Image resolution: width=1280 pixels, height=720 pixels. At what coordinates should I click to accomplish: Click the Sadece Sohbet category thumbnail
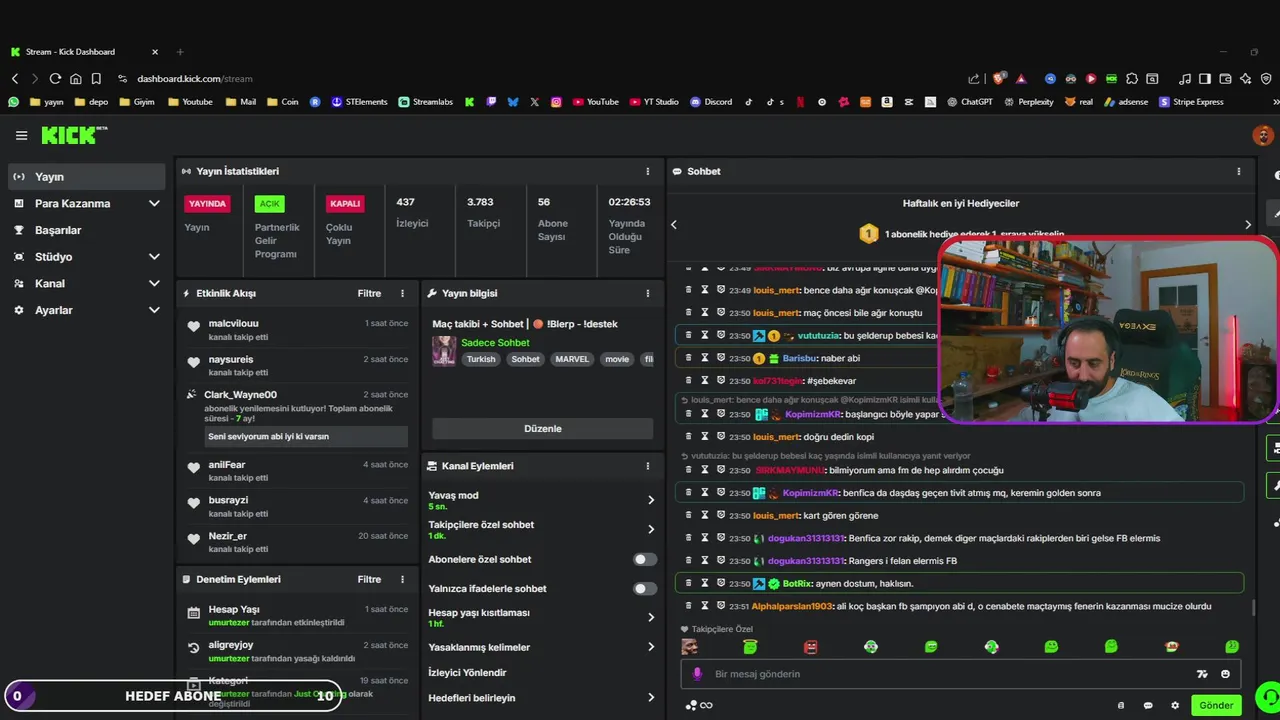coord(444,351)
